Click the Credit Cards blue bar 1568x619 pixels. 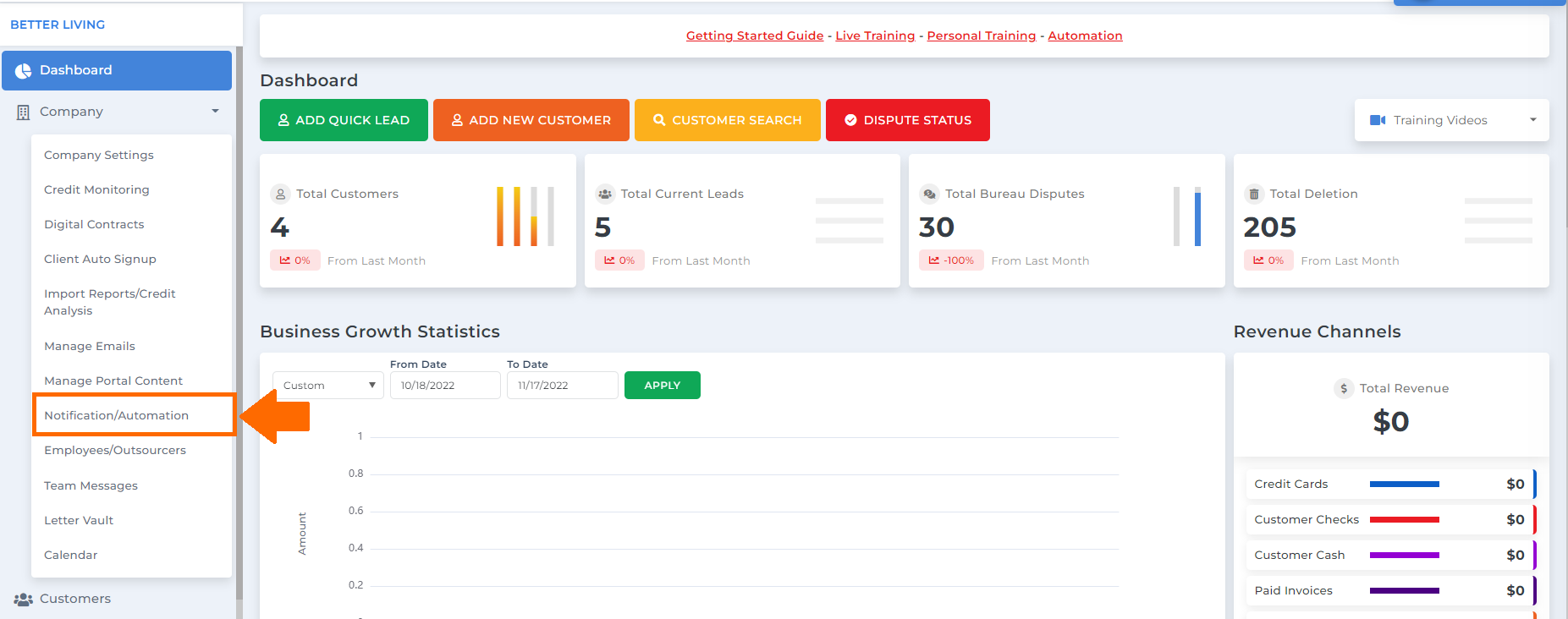(x=1405, y=484)
